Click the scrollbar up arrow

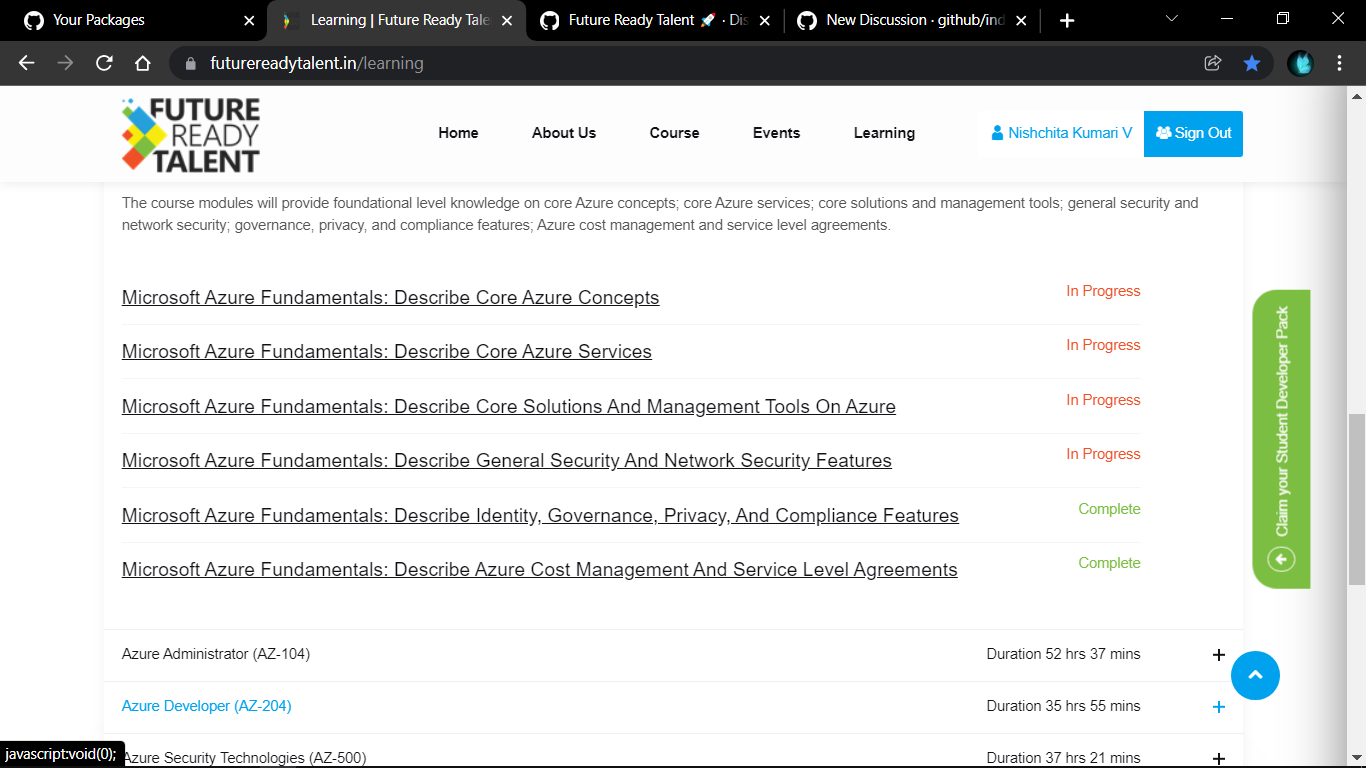[1357, 96]
